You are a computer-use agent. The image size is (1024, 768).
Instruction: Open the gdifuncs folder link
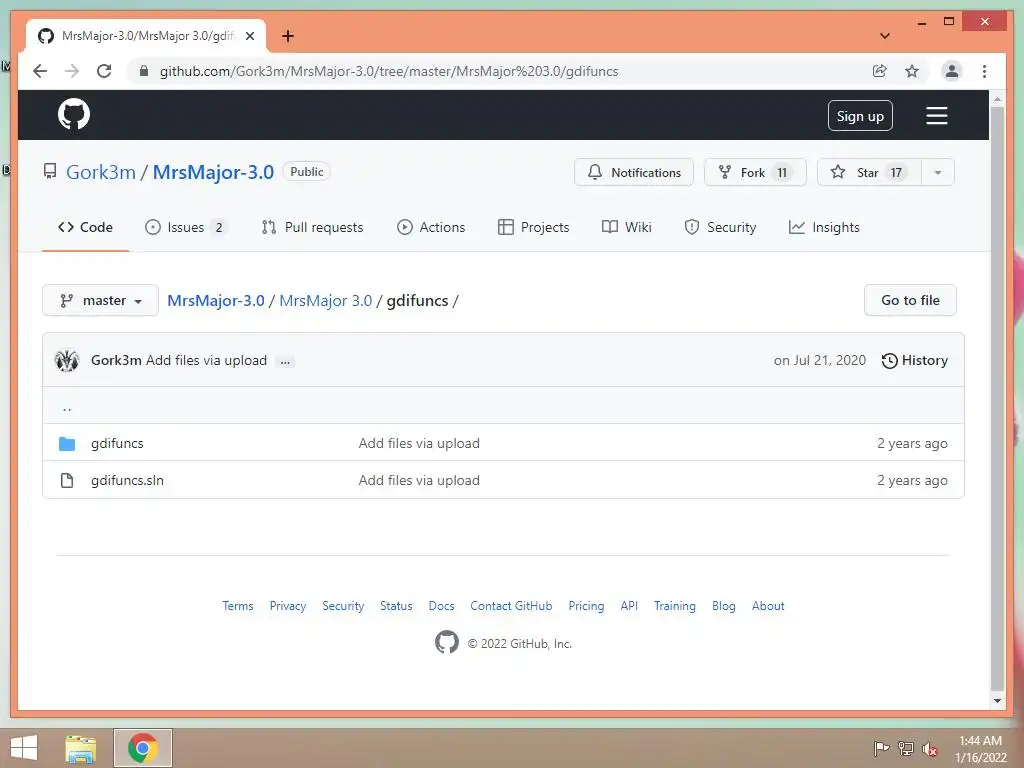tap(117, 443)
